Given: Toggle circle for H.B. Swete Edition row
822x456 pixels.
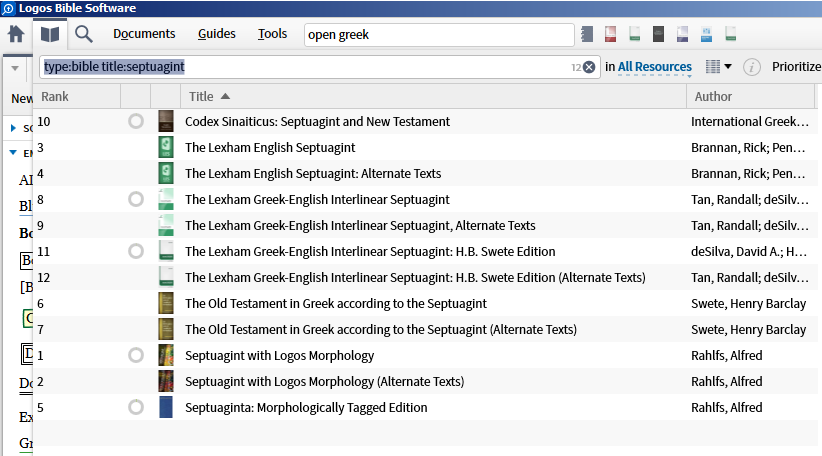Looking at the screenshot, I should pos(136,252).
